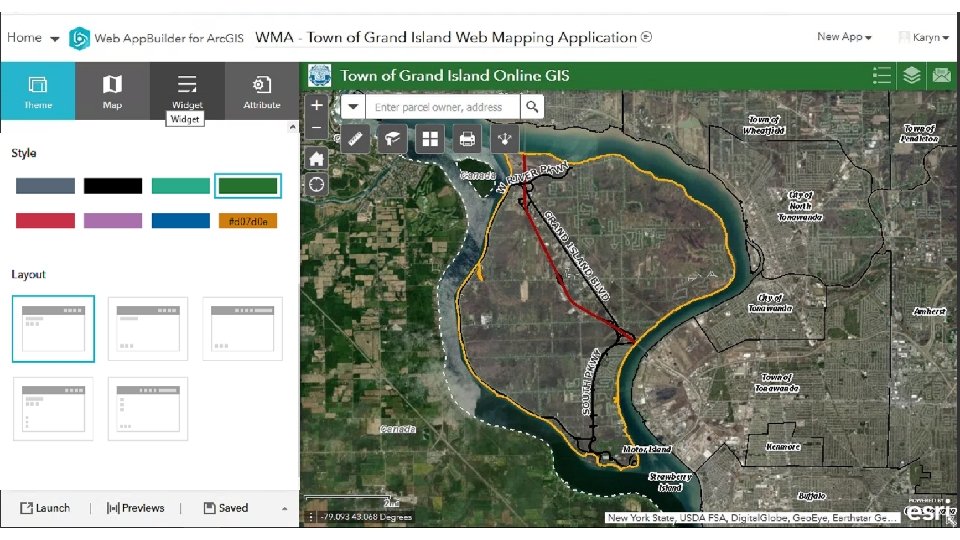Click the search magnifier button
Image resolution: width=960 pixels, height=540 pixels.
pos(532,107)
